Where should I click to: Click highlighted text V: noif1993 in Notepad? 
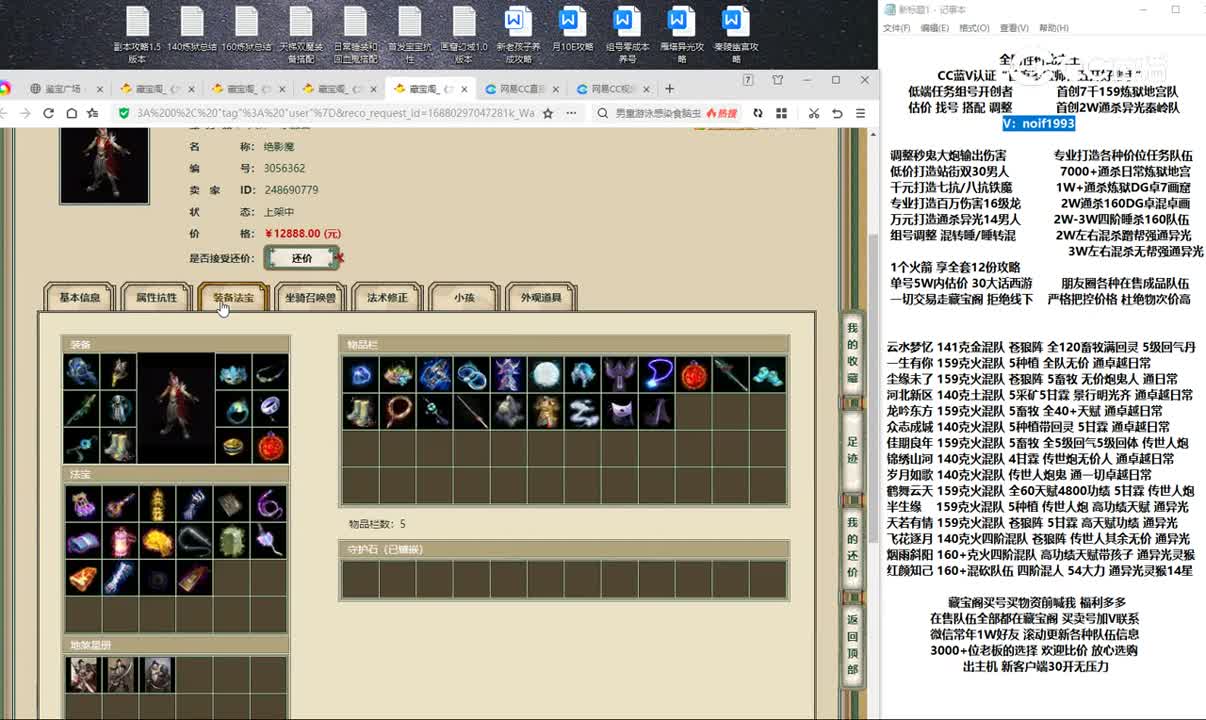tap(1038, 123)
